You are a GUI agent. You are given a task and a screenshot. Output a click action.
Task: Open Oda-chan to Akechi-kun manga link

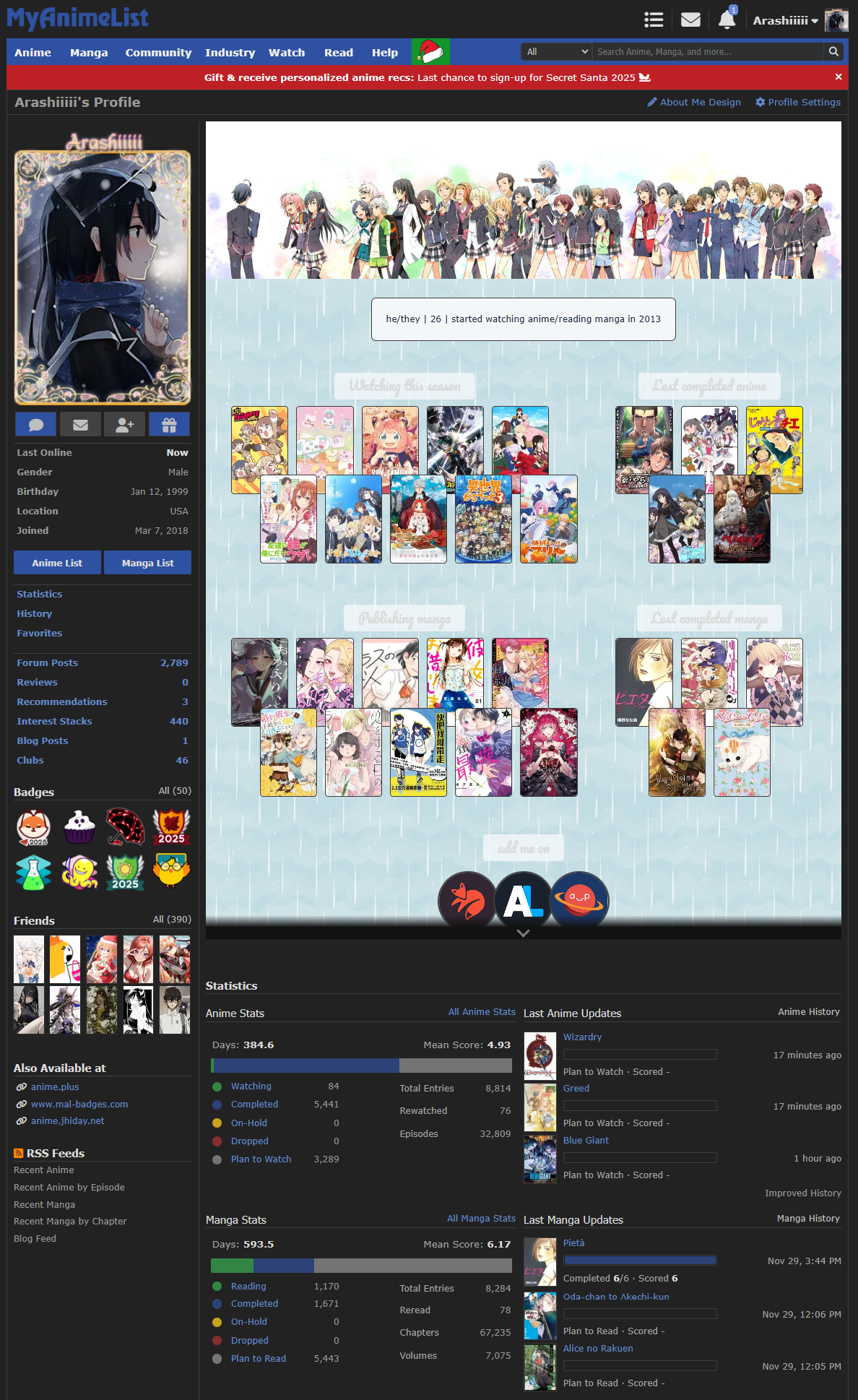point(616,1297)
